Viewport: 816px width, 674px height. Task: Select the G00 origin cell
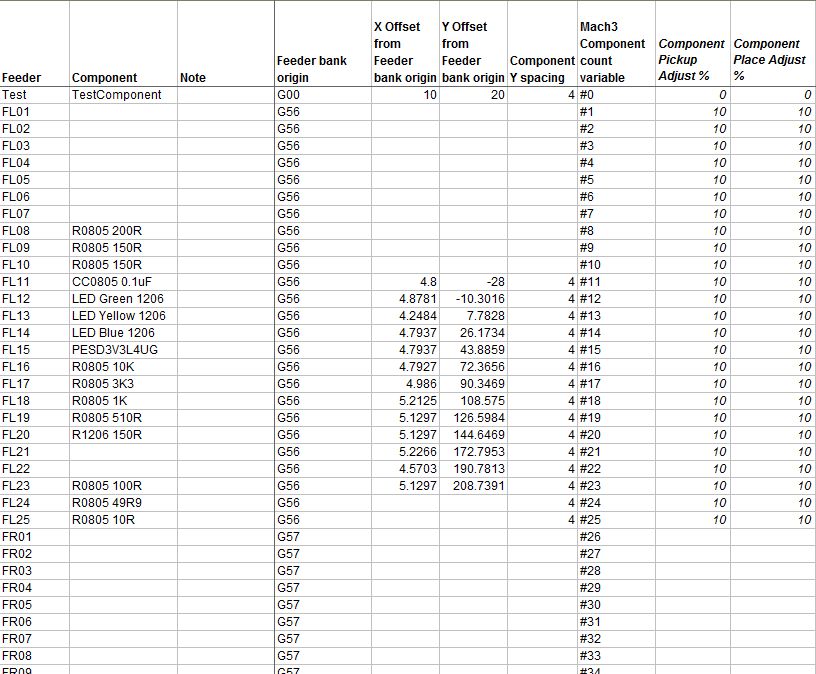pos(288,95)
